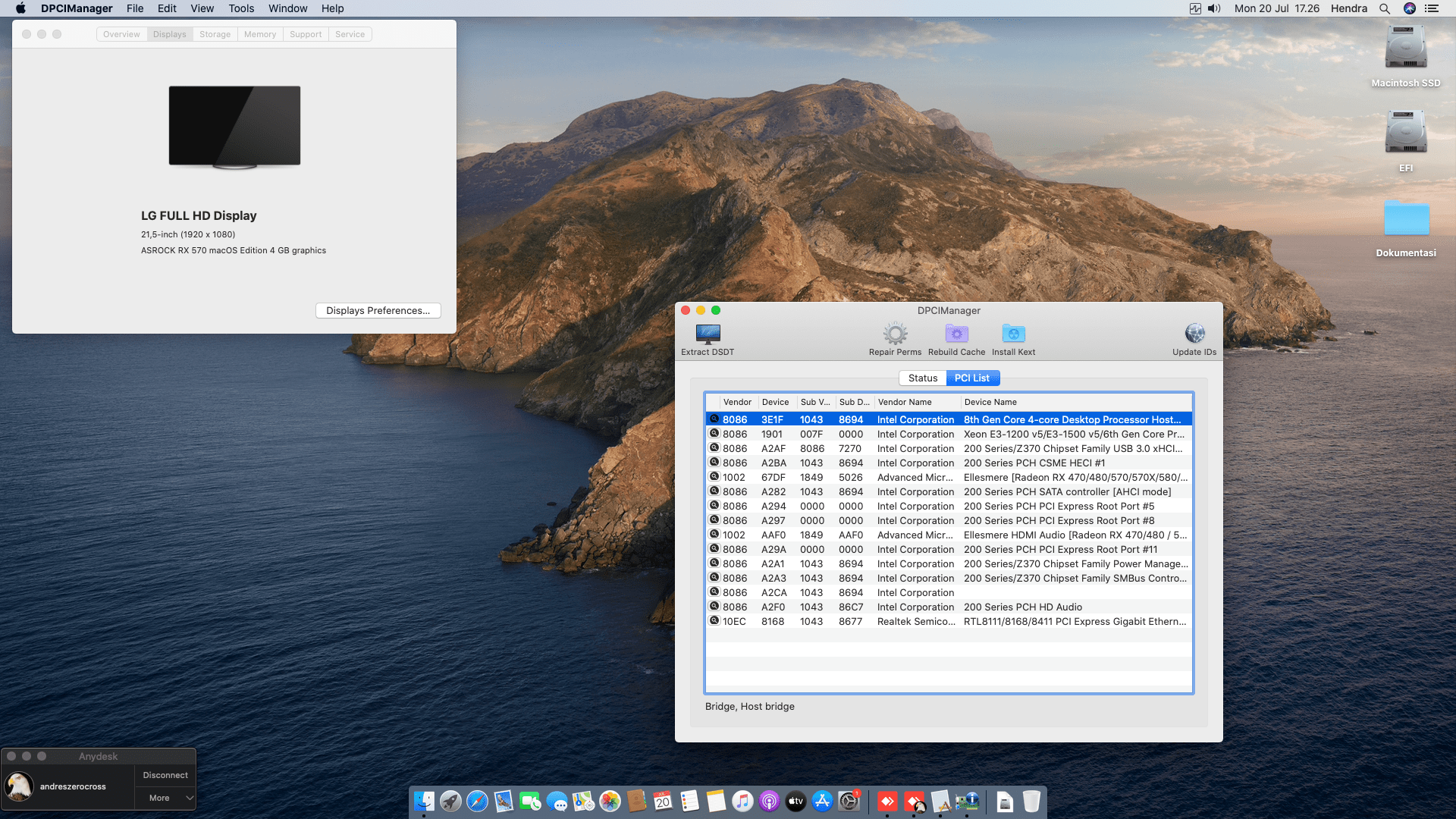
Task: Open Notes from the dock
Action: 716,801
